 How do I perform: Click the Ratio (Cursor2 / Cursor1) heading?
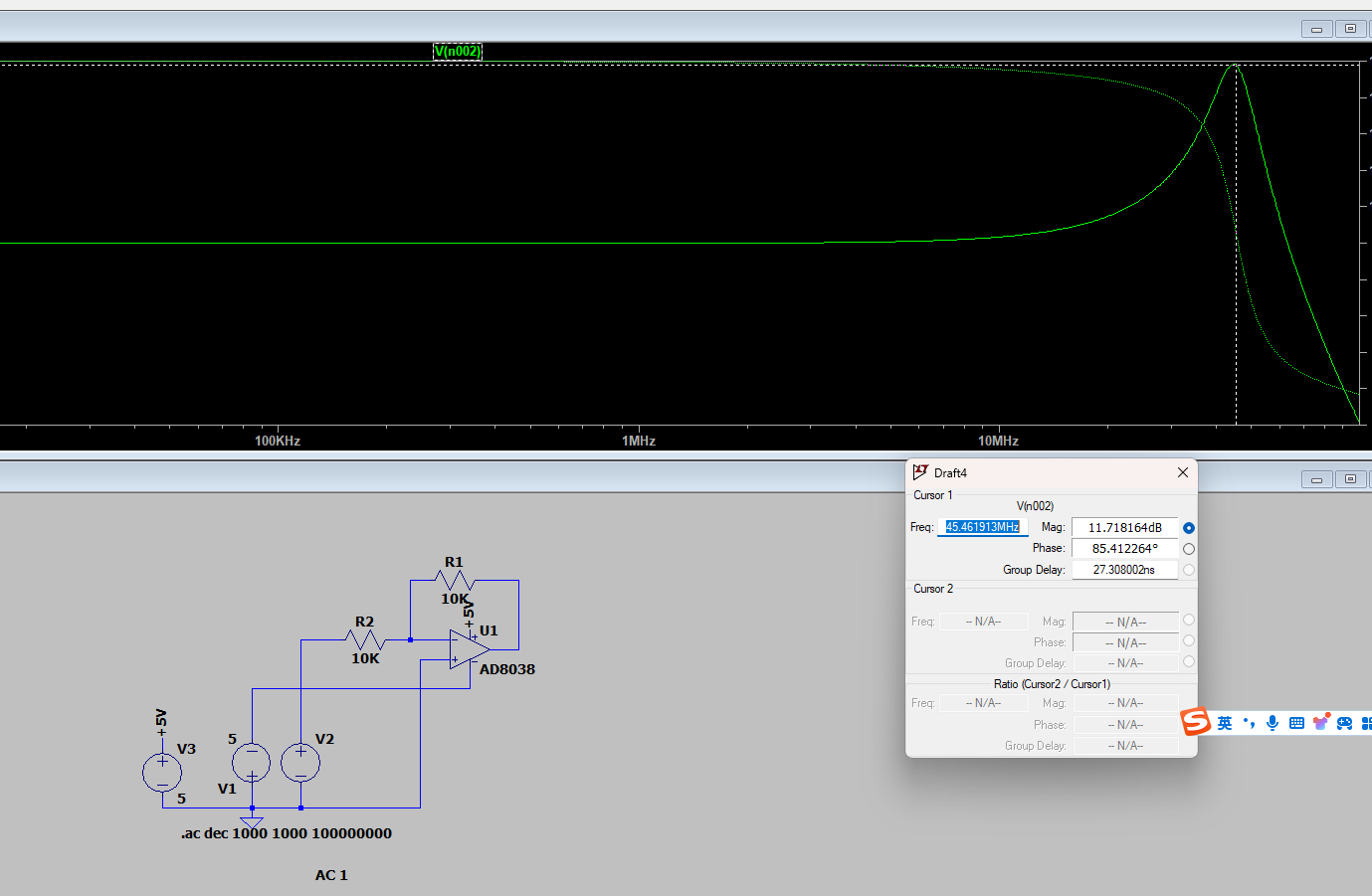coord(1052,684)
